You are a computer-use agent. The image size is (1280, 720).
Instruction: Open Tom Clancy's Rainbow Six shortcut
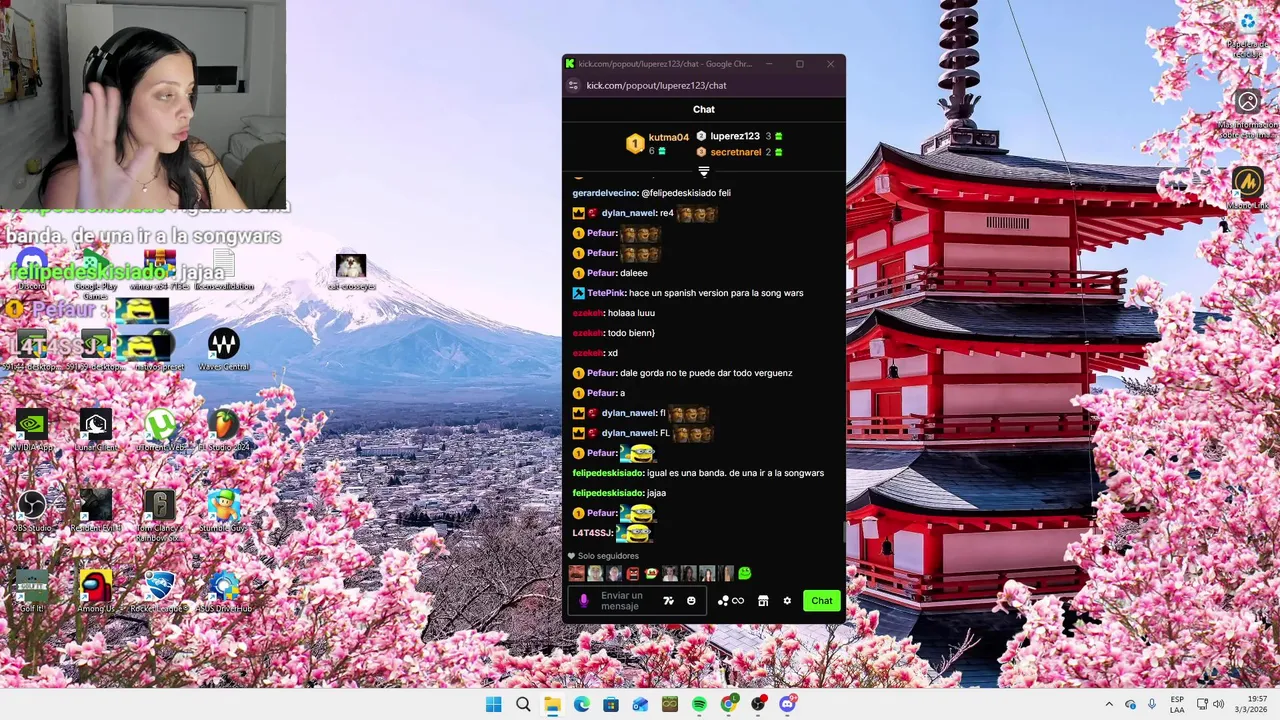click(160, 516)
